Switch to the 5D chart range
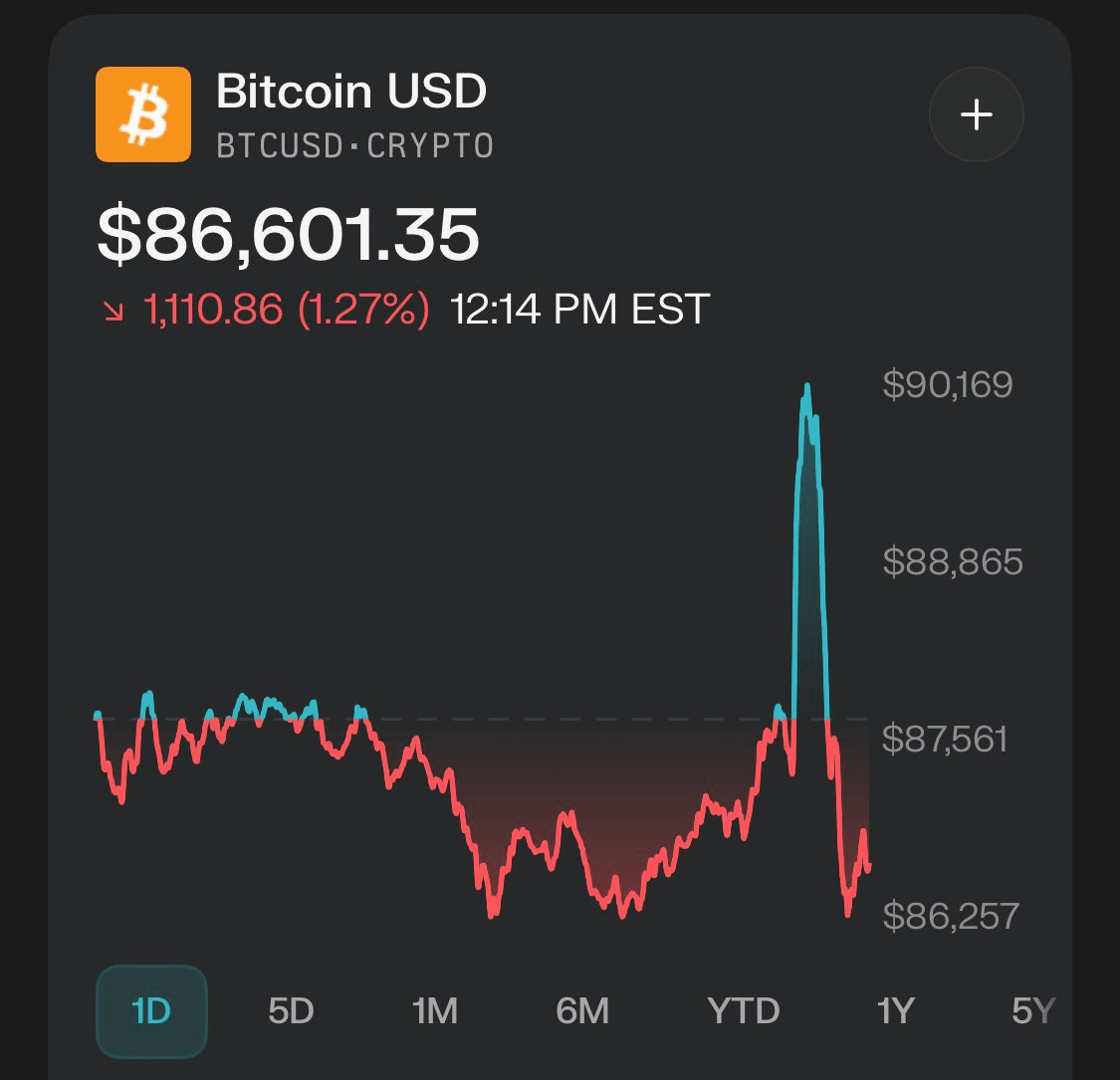This screenshot has width=1120, height=1080. pyautogui.click(x=291, y=1011)
